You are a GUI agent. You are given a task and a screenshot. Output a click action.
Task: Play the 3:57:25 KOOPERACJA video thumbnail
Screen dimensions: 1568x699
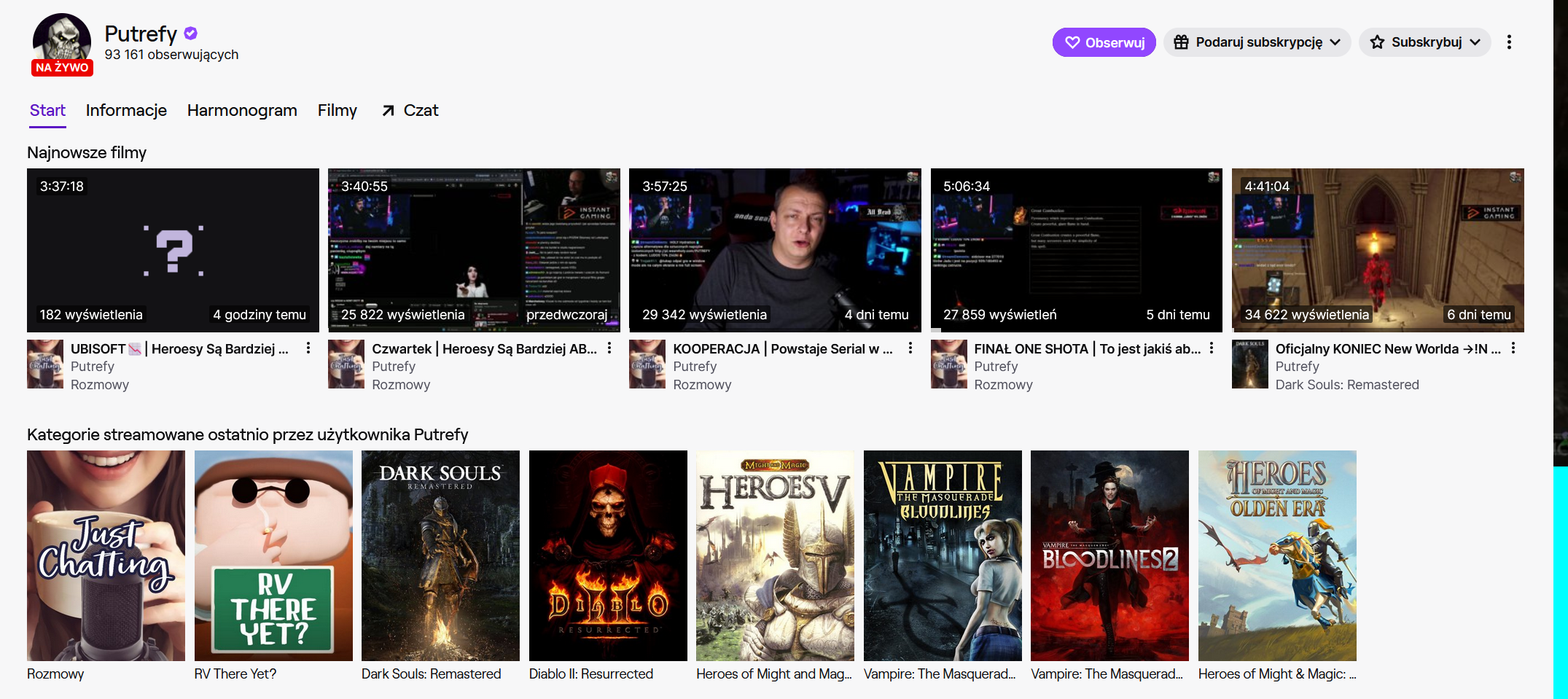[x=775, y=250]
